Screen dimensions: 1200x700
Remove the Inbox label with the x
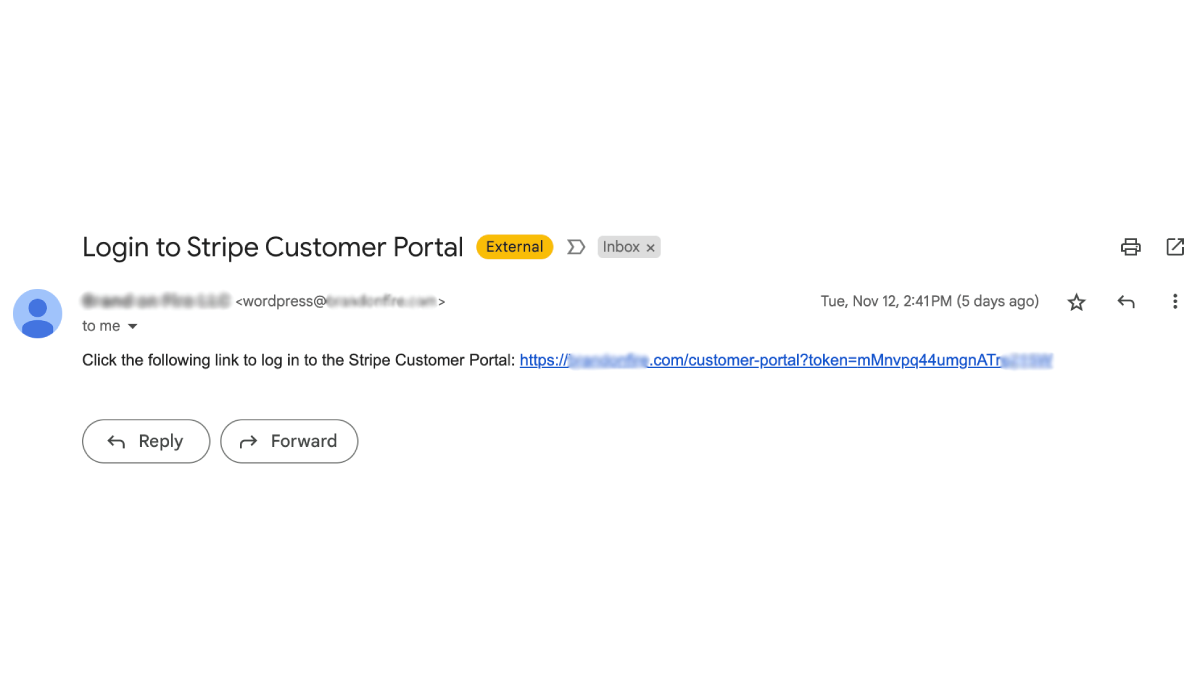(x=651, y=247)
